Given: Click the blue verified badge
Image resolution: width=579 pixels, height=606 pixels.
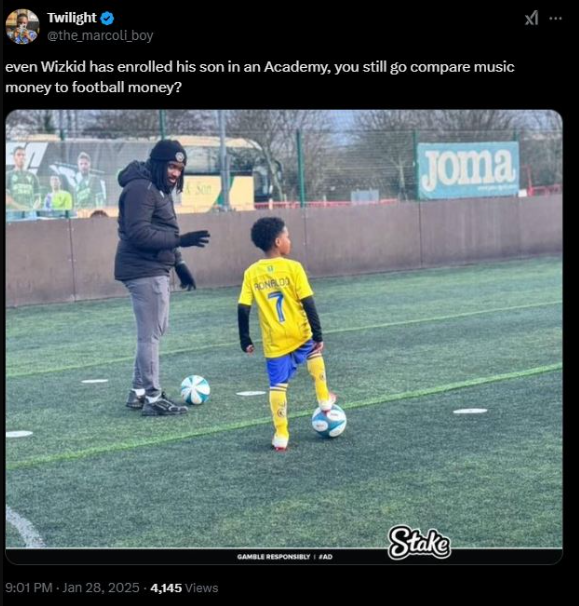Looking at the screenshot, I should pyautogui.click(x=107, y=18).
